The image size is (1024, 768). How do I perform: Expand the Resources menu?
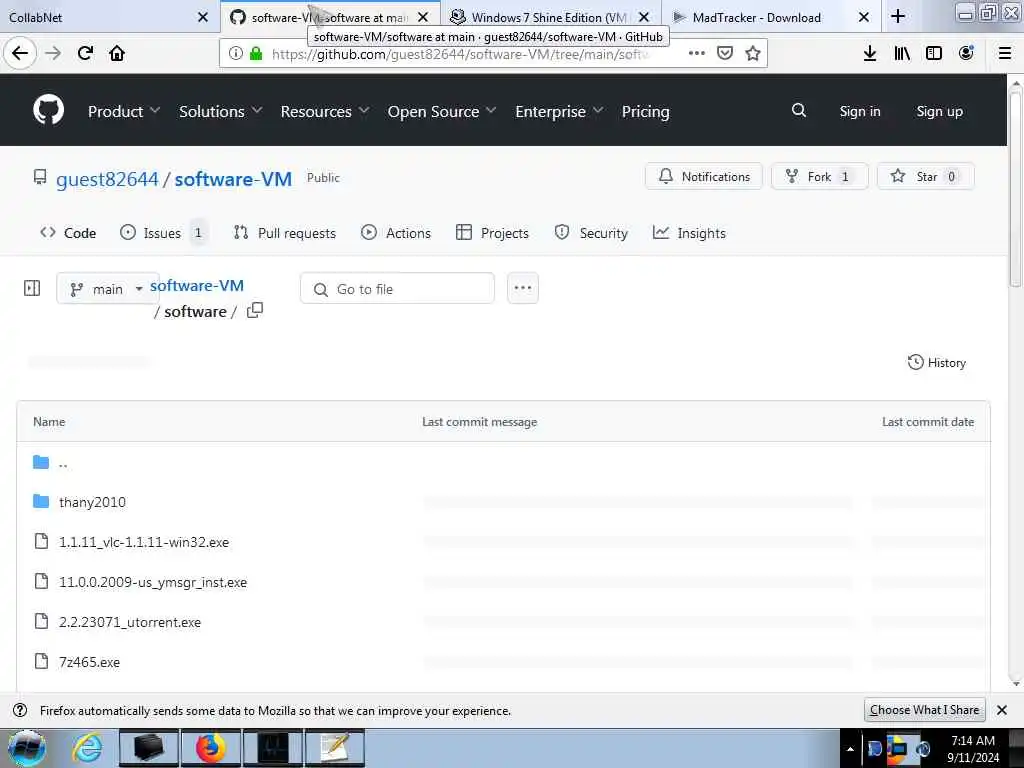(325, 112)
